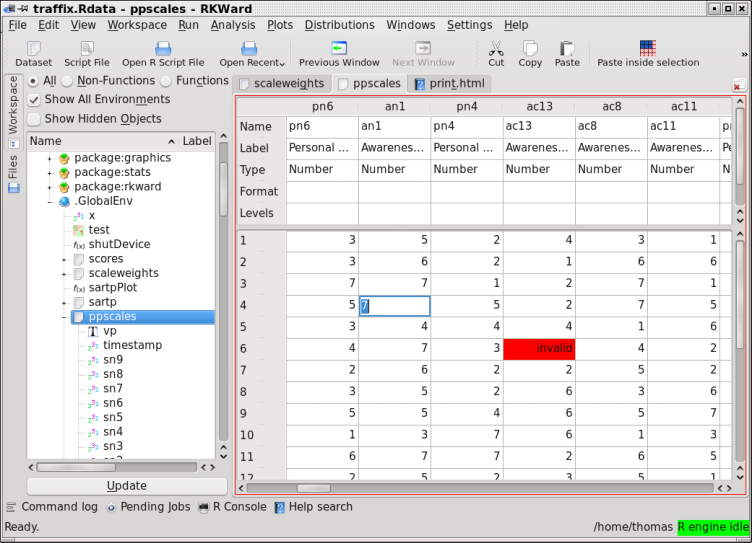
Task: Uncheck Show All Environments checkbox
Action: (x=34, y=100)
